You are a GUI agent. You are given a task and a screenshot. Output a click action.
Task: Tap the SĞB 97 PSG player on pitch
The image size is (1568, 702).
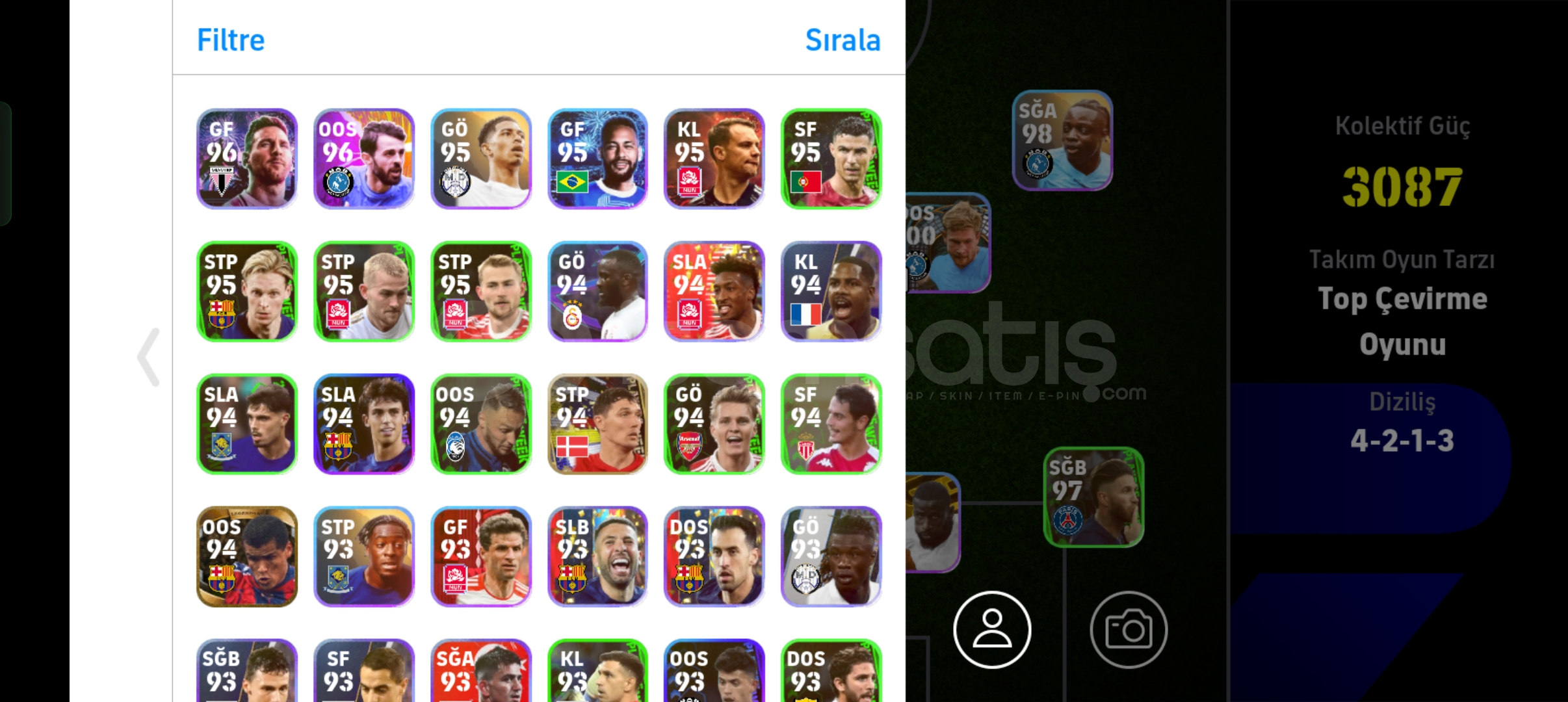[1093, 497]
